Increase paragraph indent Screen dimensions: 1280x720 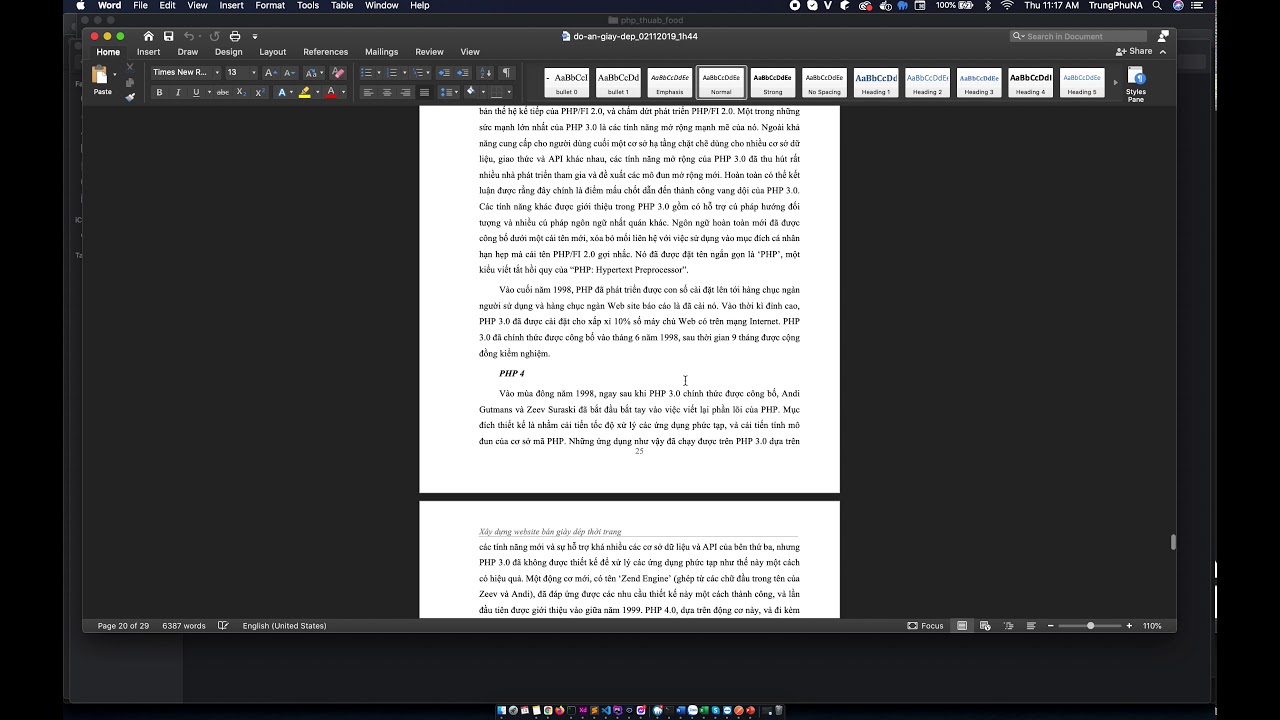click(x=462, y=73)
